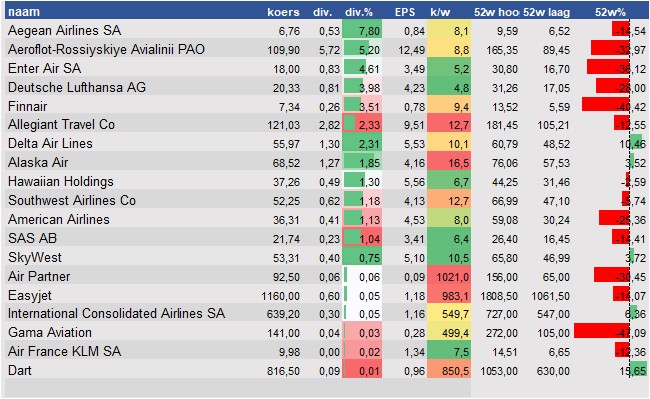Click Easyjet's koers value 1160,00

tap(280, 296)
